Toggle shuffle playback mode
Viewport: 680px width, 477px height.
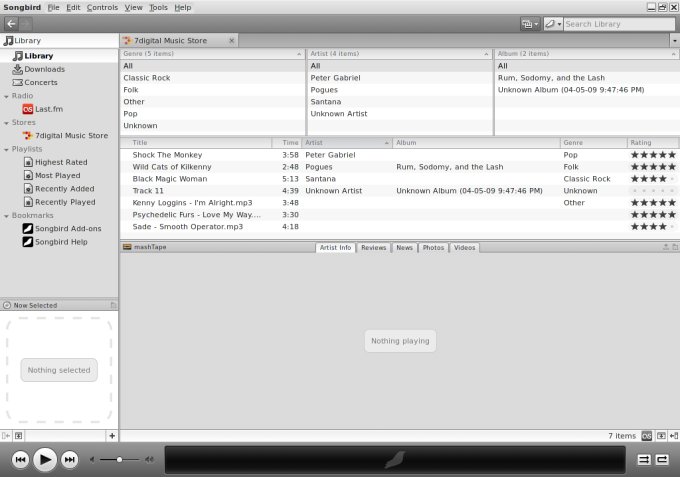[644, 459]
